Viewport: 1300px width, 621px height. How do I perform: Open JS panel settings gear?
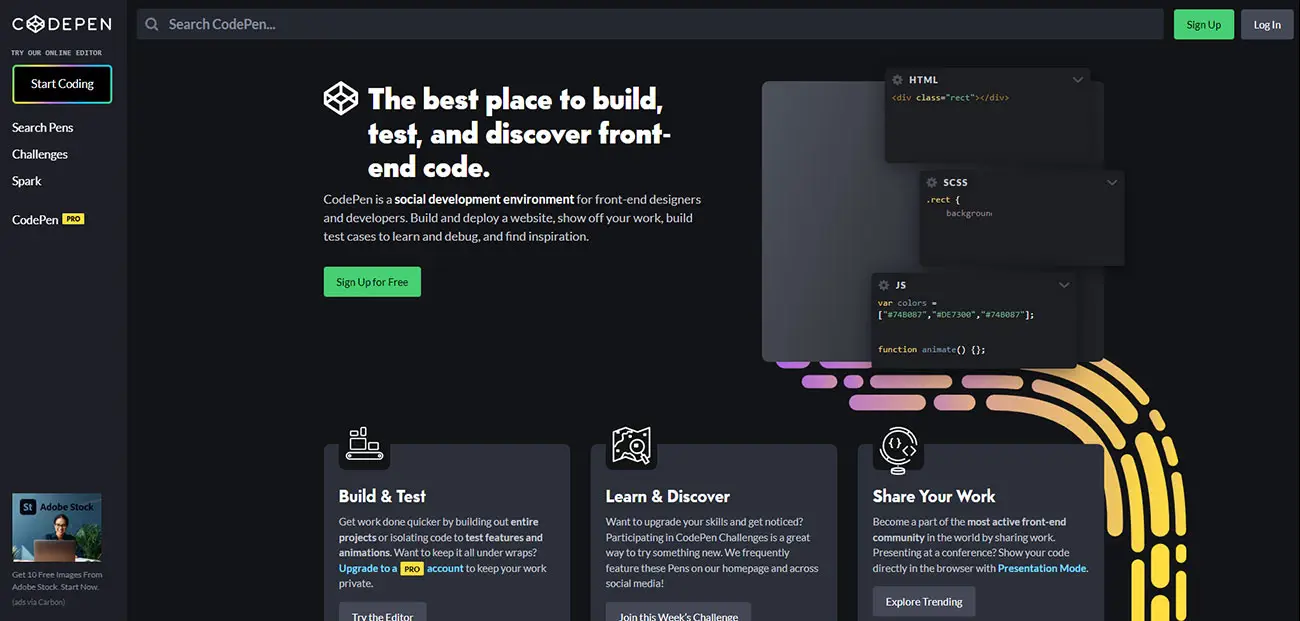click(883, 285)
